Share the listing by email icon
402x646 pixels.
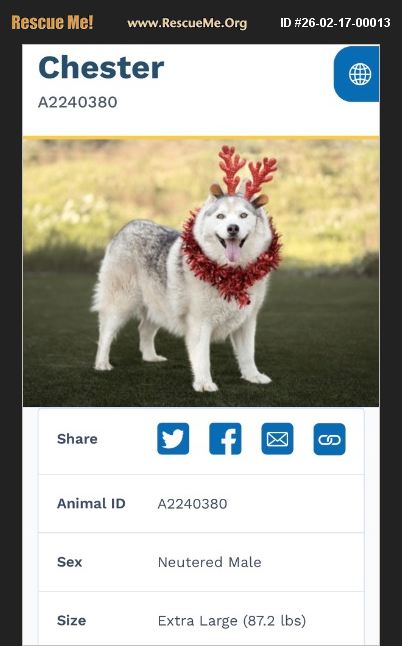coord(277,439)
